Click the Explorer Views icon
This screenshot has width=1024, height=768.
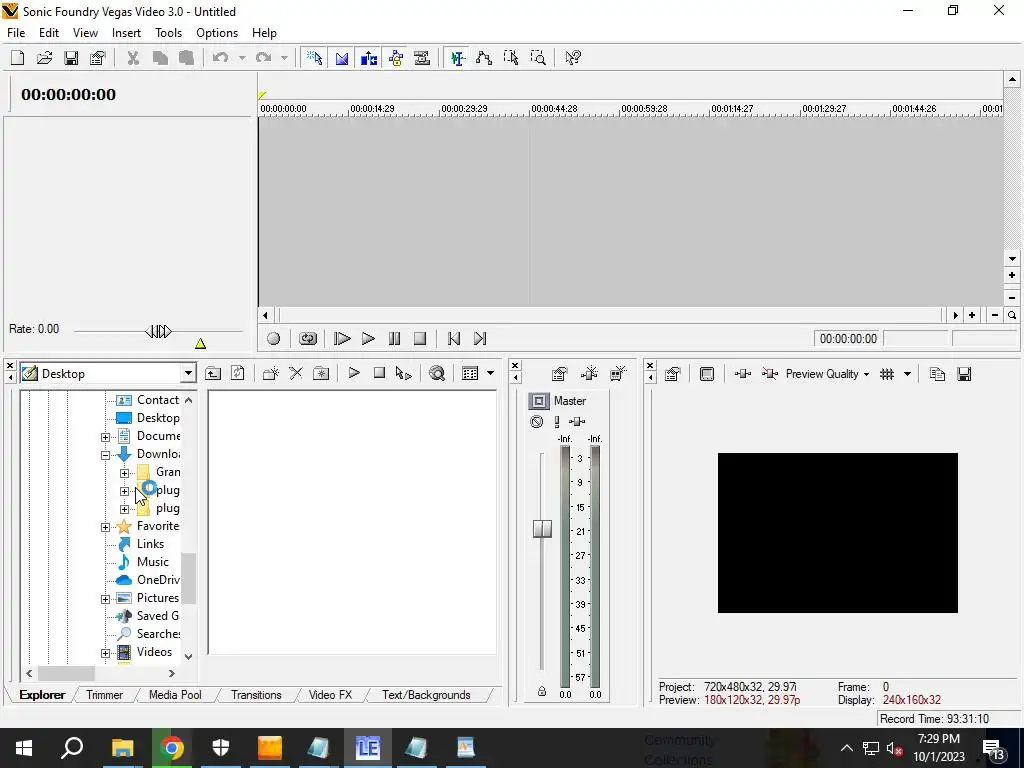[x=470, y=374]
